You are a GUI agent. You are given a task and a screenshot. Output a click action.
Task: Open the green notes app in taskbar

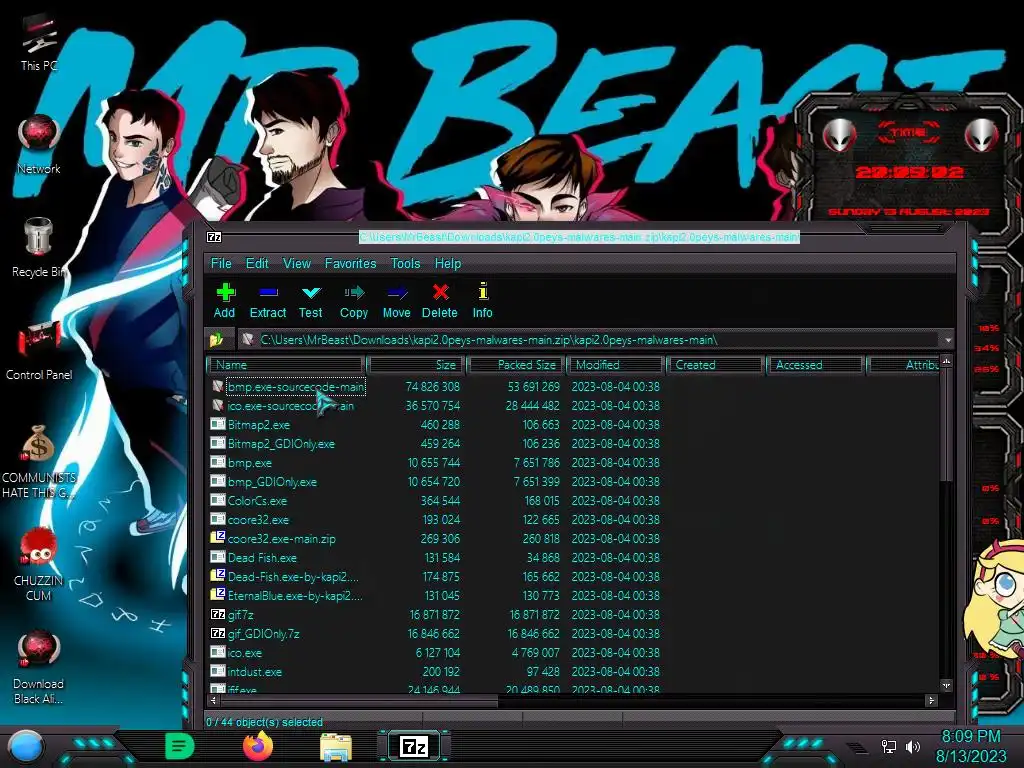180,746
